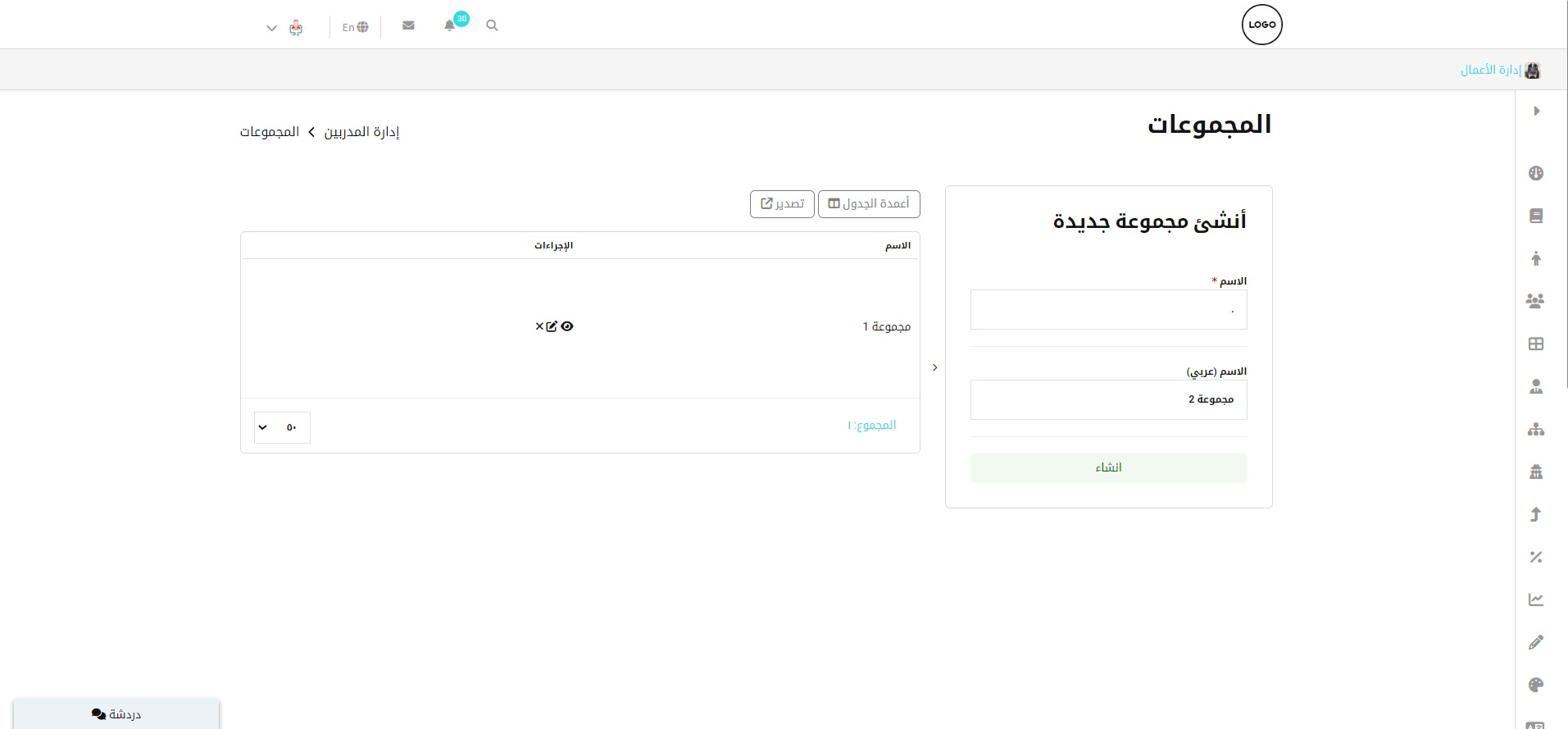Click the percent discount icon in sidebar

coord(1535,557)
